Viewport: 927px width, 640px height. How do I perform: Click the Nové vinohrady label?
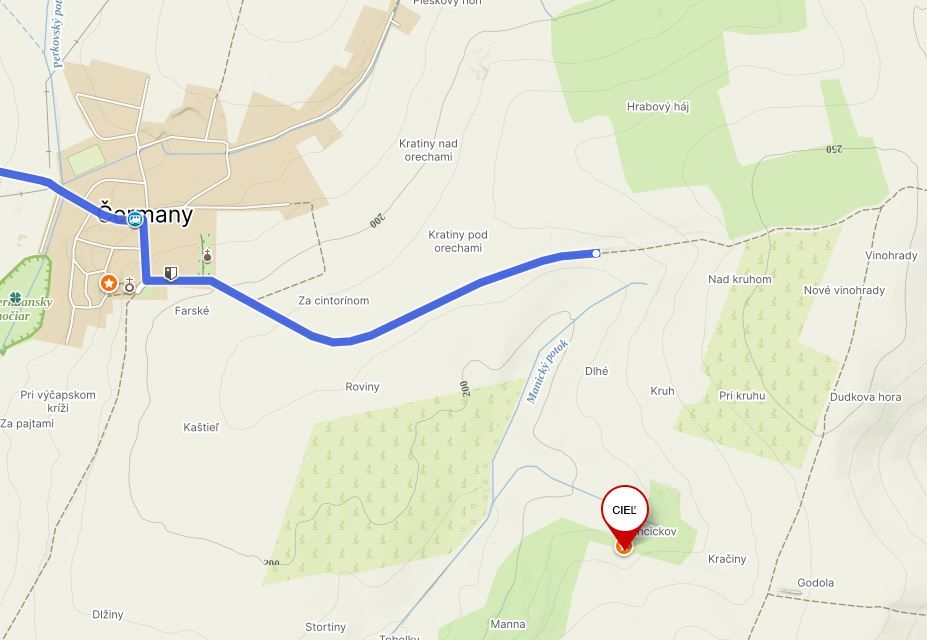click(844, 290)
